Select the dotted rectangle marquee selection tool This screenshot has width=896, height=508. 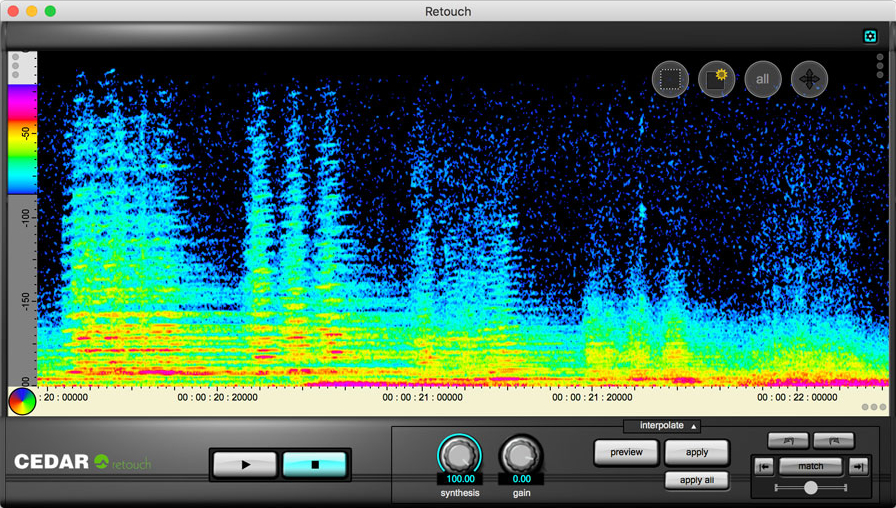point(670,79)
